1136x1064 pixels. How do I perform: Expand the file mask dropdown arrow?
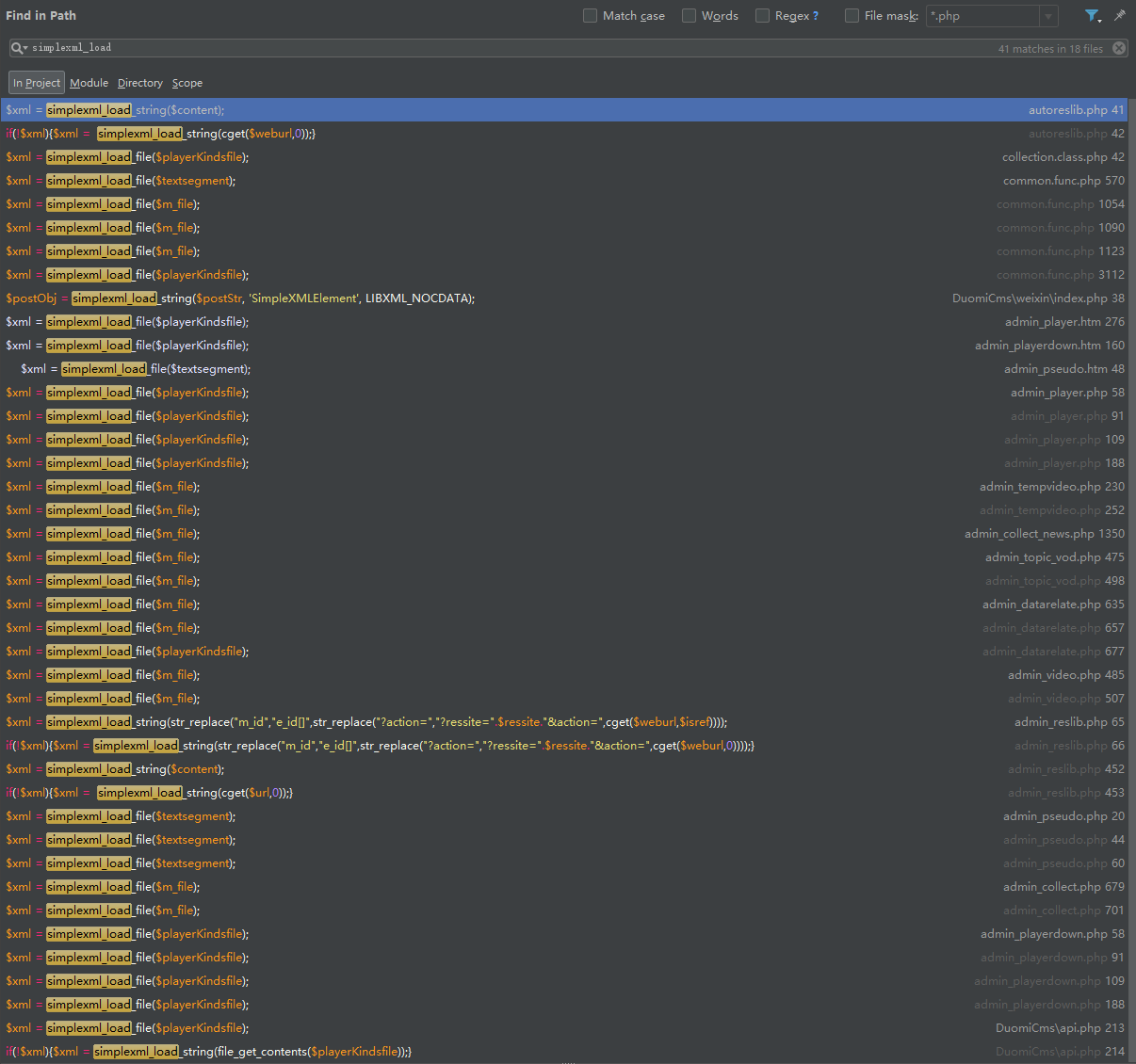pos(1047,16)
